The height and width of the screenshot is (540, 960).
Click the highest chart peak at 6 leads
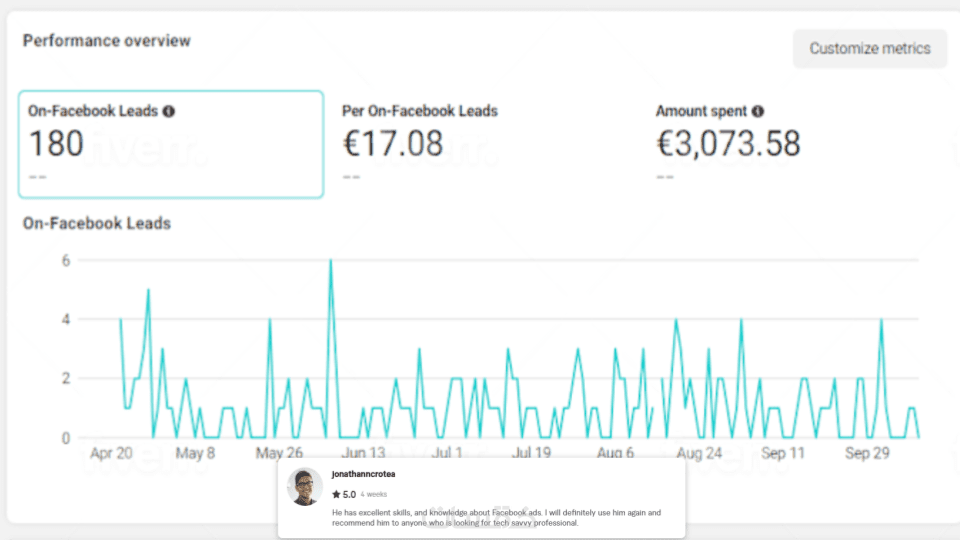pos(330,261)
